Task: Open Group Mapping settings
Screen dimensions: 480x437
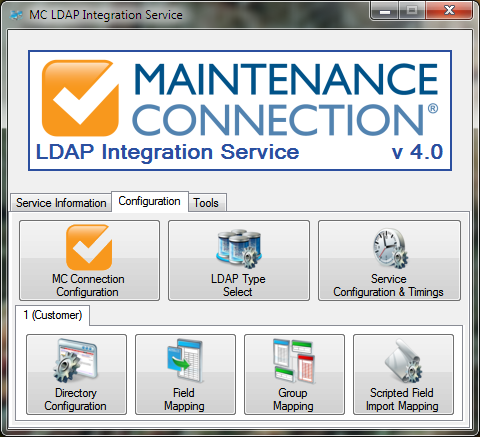Action: point(294,374)
